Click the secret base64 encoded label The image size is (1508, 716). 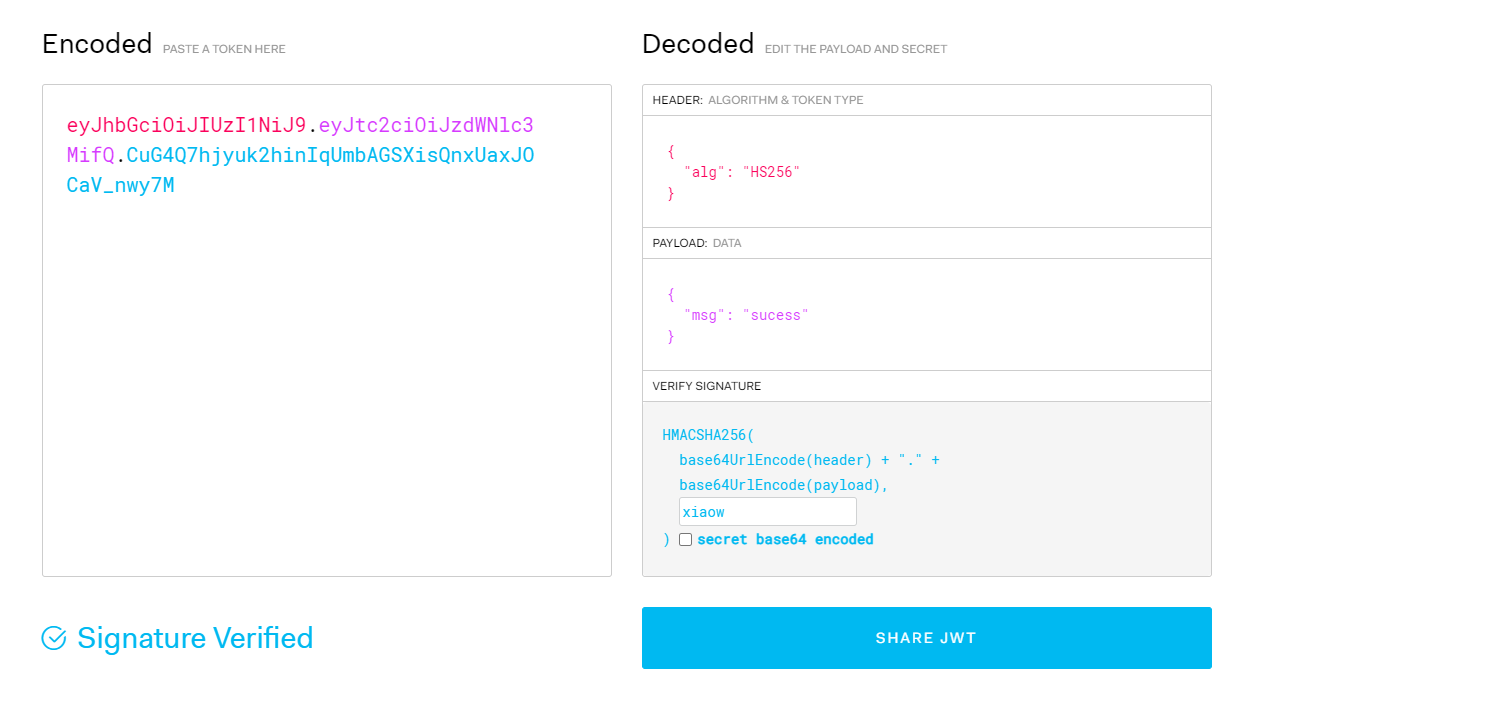coord(785,540)
